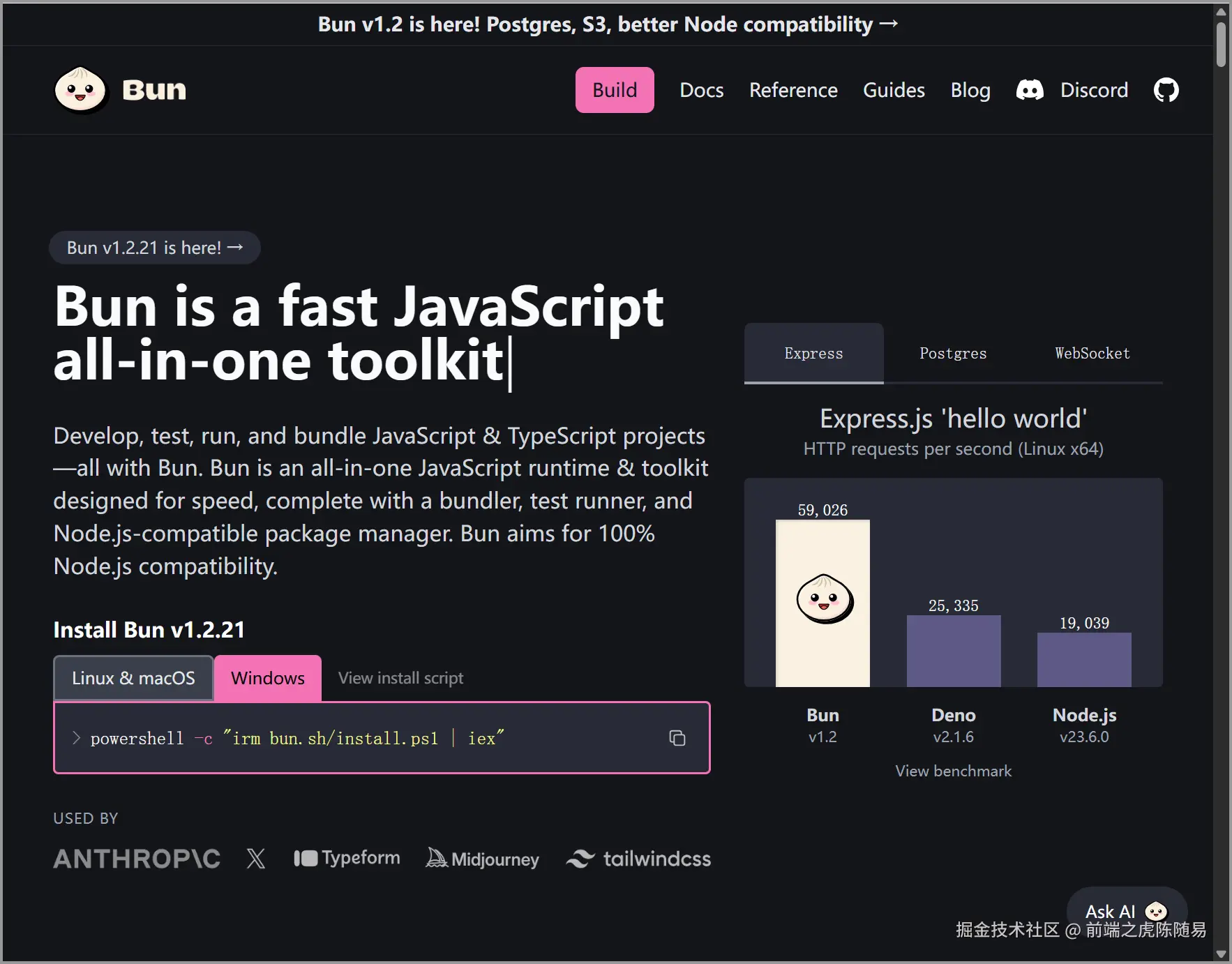This screenshot has height=964, width=1232.
Task: Click the 19,039 benchmark value
Action: 1084,623
